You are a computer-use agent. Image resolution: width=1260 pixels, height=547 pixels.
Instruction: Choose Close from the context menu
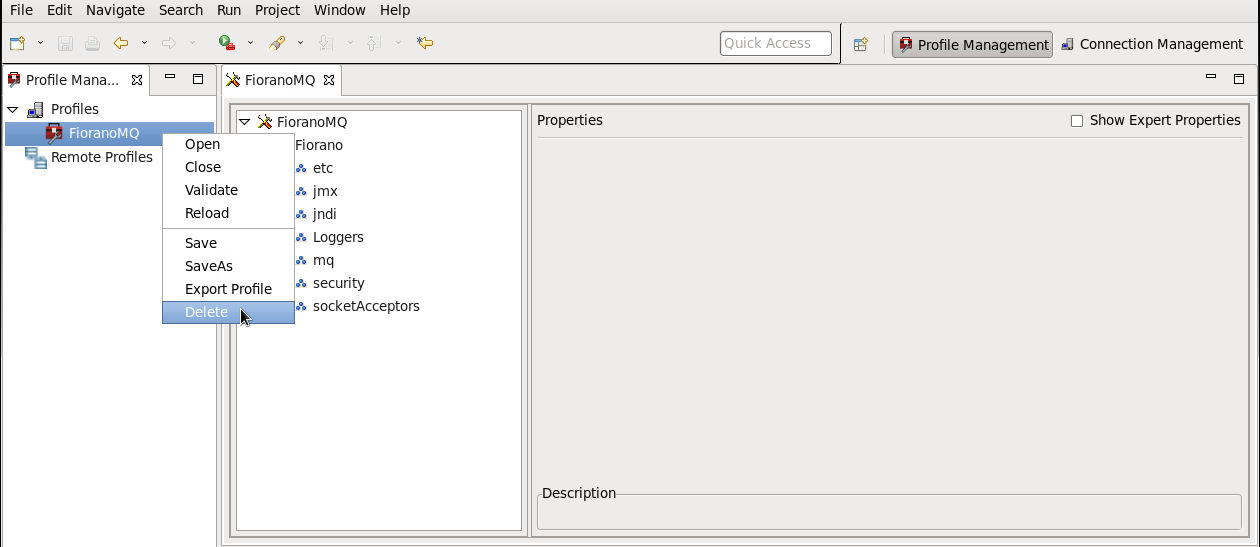[228, 167]
